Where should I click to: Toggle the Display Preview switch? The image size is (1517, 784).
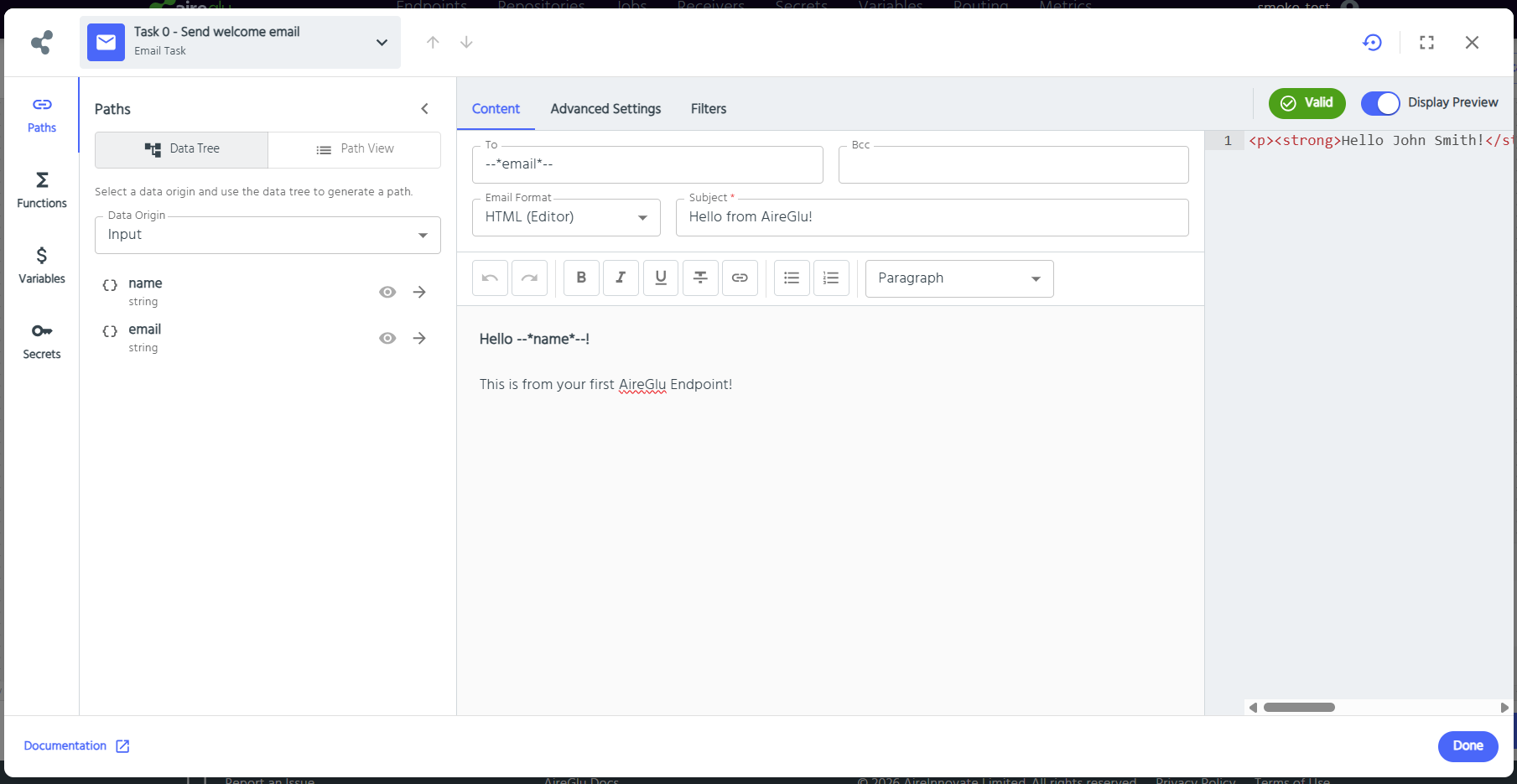1380,103
